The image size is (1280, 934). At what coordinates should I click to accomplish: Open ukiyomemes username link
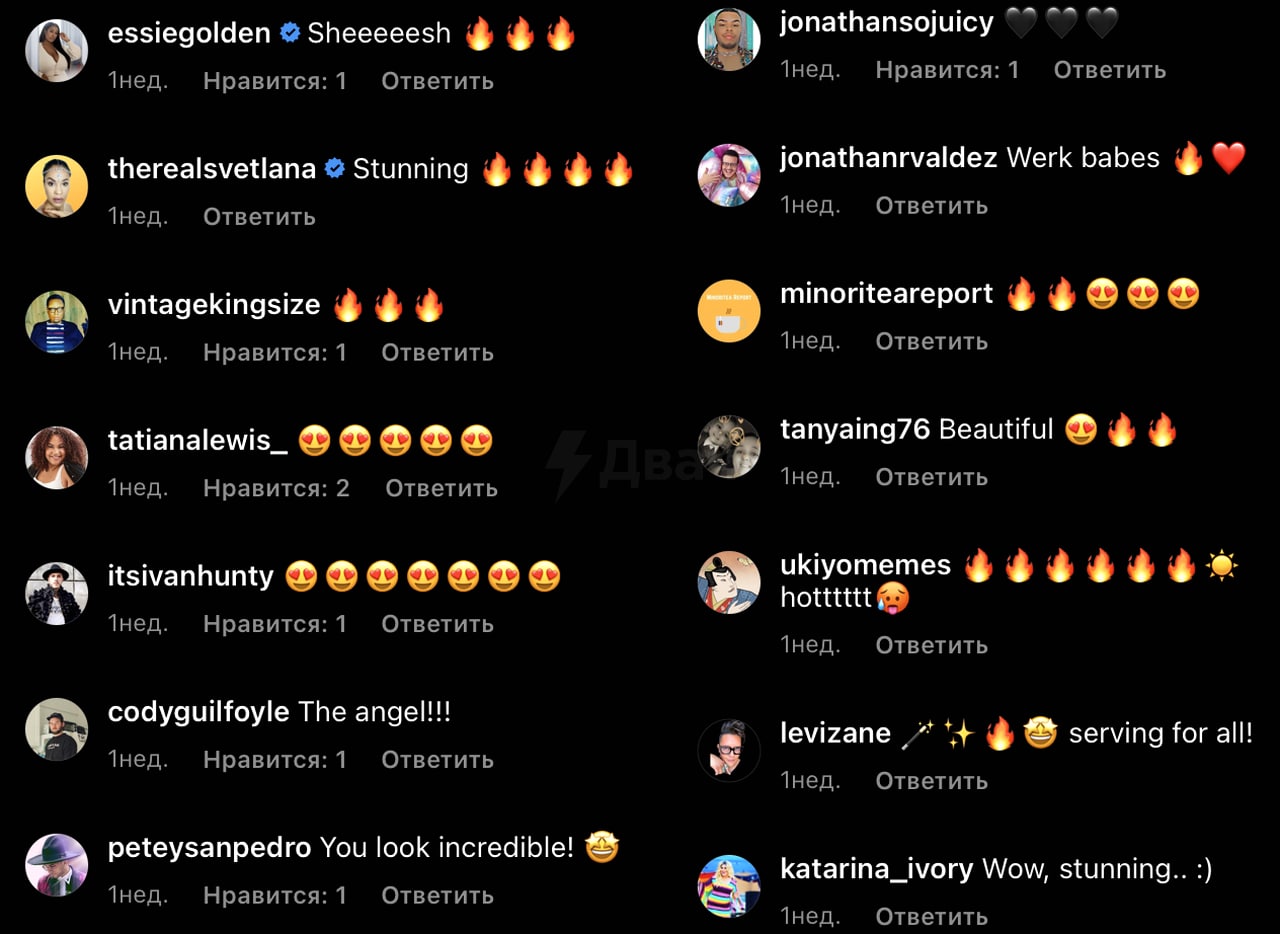[x=865, y=565]
